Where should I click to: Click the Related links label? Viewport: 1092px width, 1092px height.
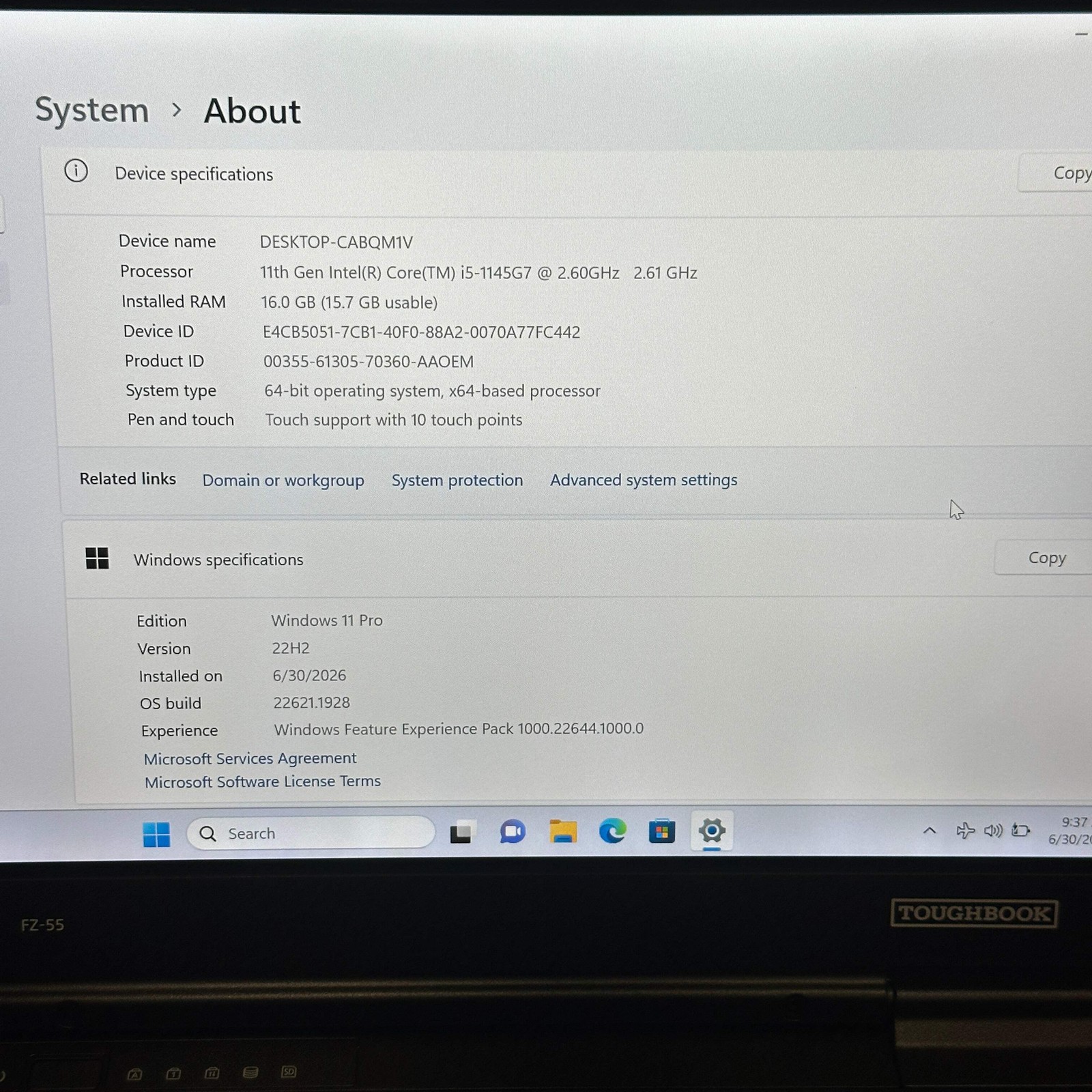(x=128, y=479)
